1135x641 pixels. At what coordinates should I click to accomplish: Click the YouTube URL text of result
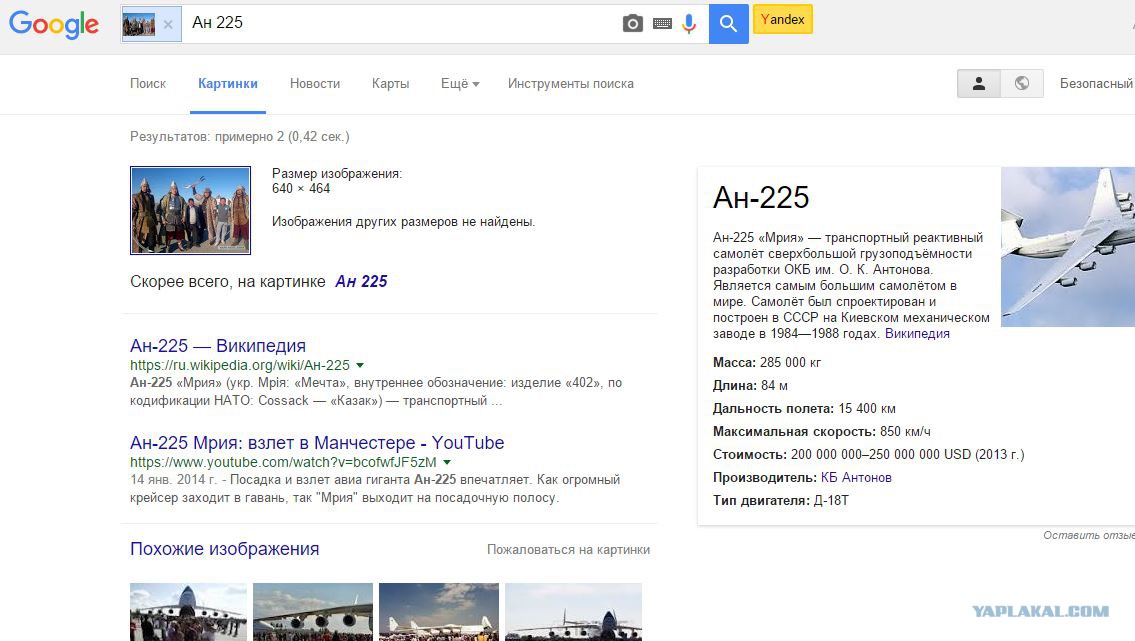click(284, 462)
